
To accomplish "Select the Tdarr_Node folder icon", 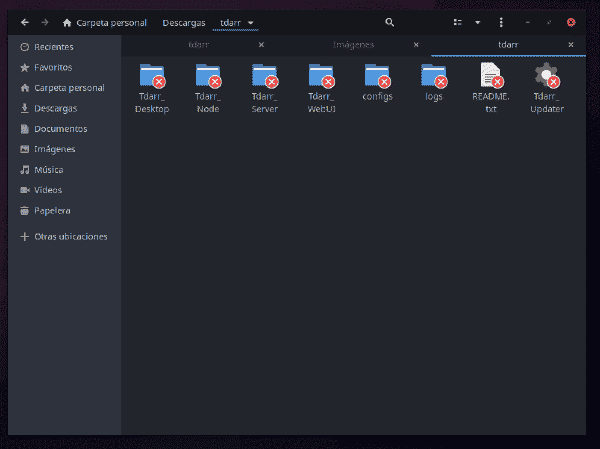I will [x=208, y=75].
